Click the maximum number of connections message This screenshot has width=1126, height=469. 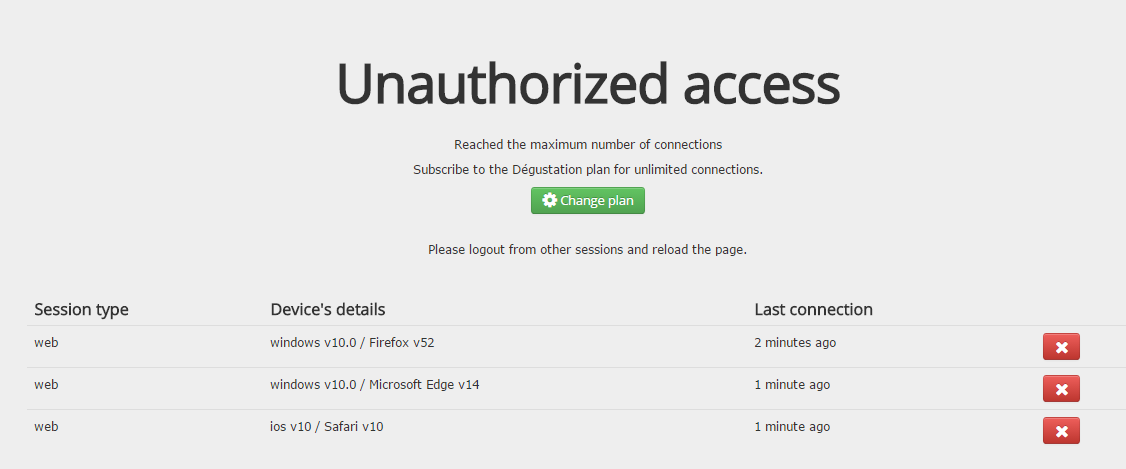point(588,145)
